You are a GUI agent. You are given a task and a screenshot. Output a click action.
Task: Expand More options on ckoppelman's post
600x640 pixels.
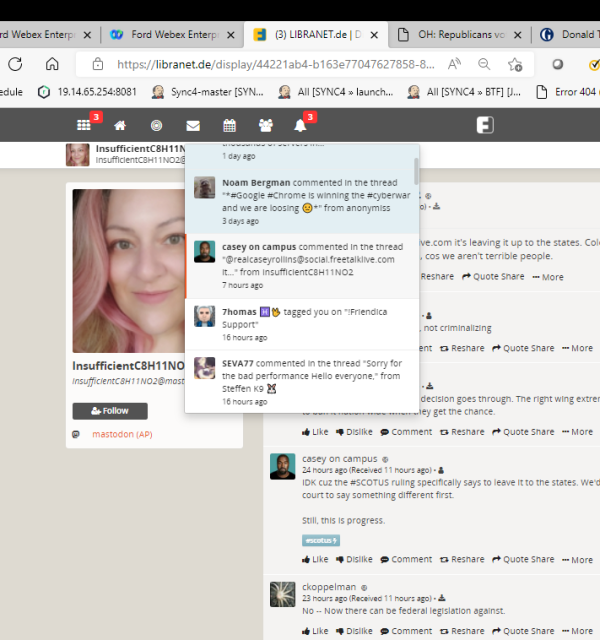[576, 631]
